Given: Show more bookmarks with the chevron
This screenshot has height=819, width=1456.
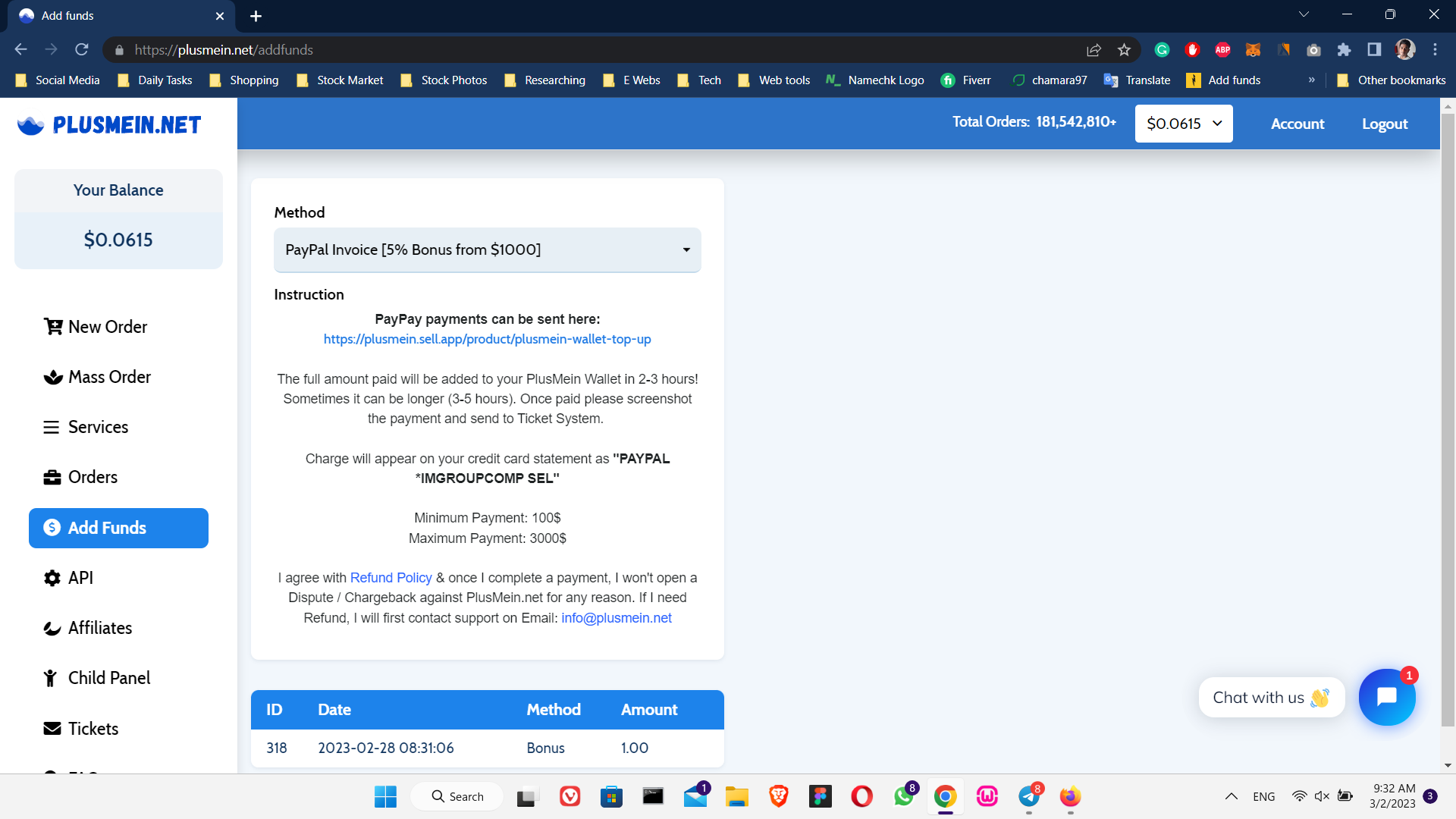Looking at the screenshot, I should pos(1312,80).
